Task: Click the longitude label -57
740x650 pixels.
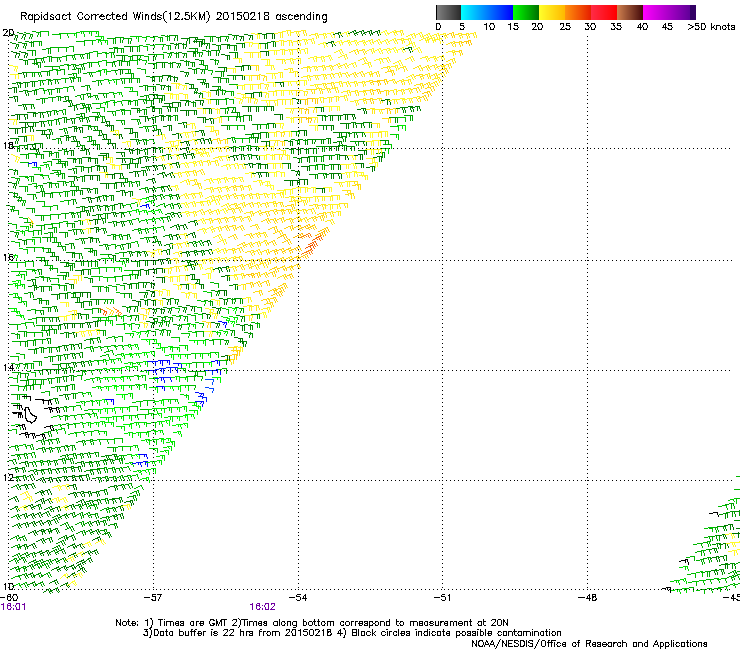Action: click(152, 597)
